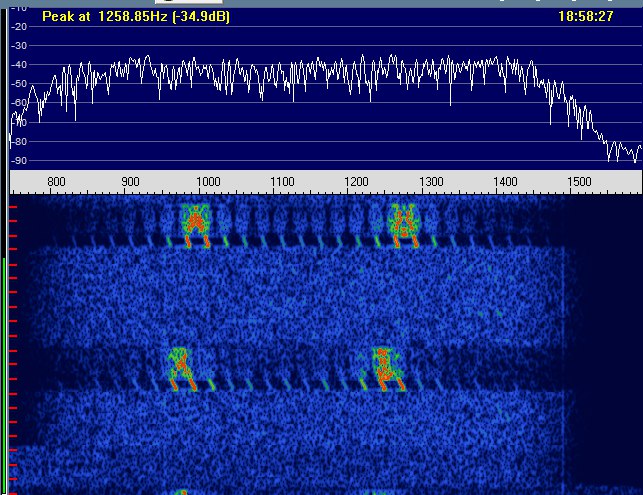Select the 900 Hz mark on frequency scale
Image resolution: width=643 pixels, height=495 pixels.
[x=130, y=181]
